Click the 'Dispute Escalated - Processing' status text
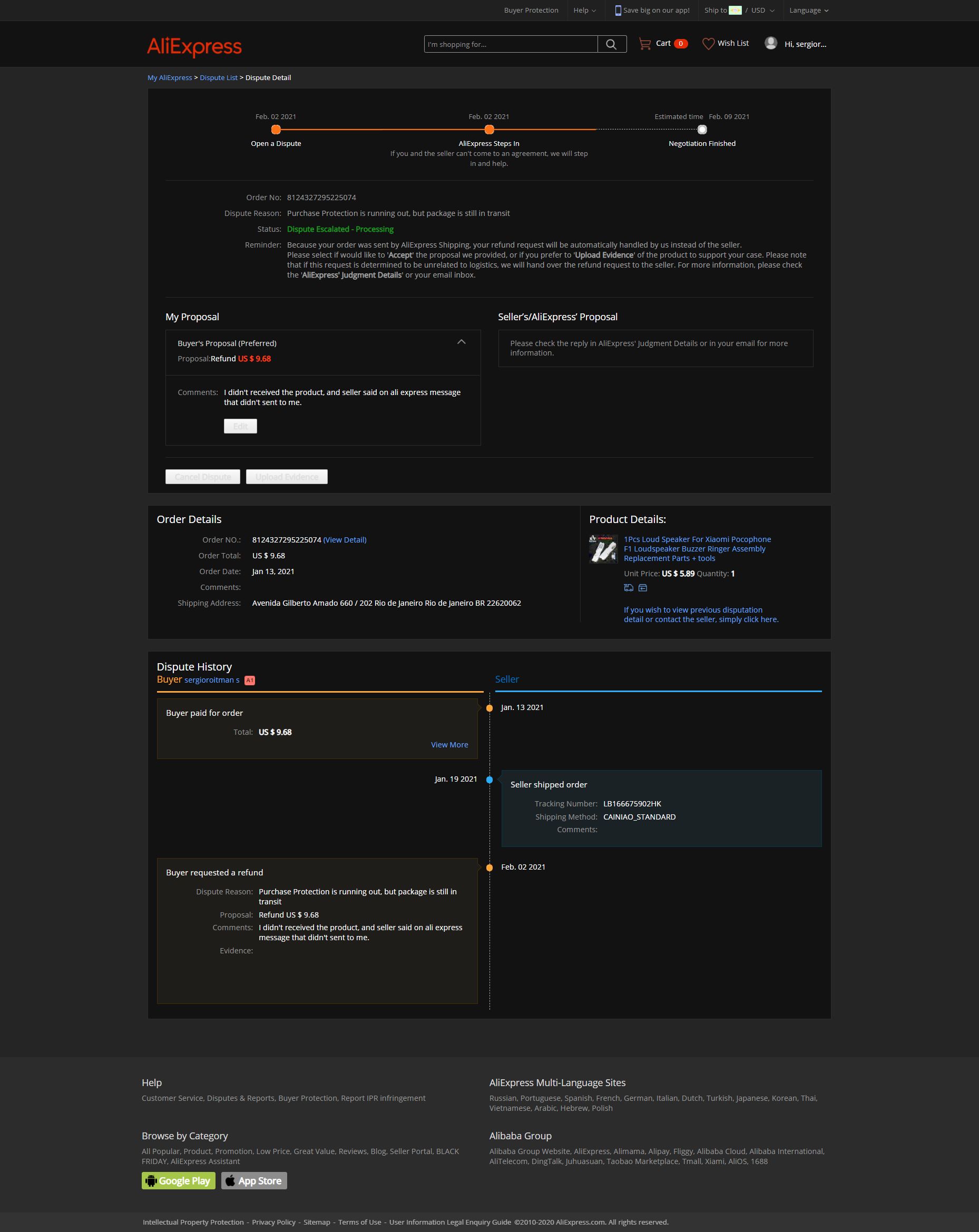The image size is (979, 1232). coord(340,229)
